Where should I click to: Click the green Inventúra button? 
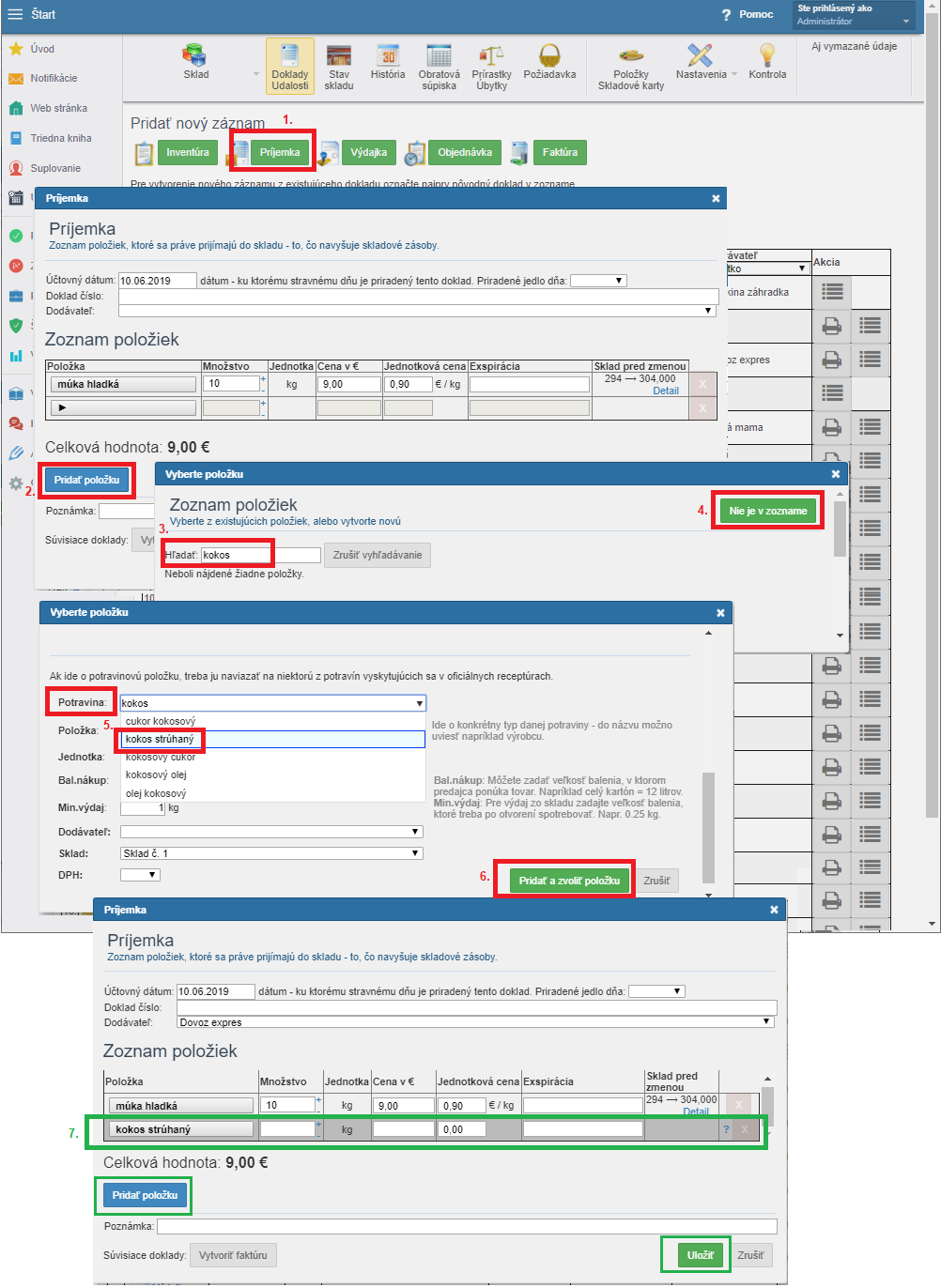click(x=188, y=152)
